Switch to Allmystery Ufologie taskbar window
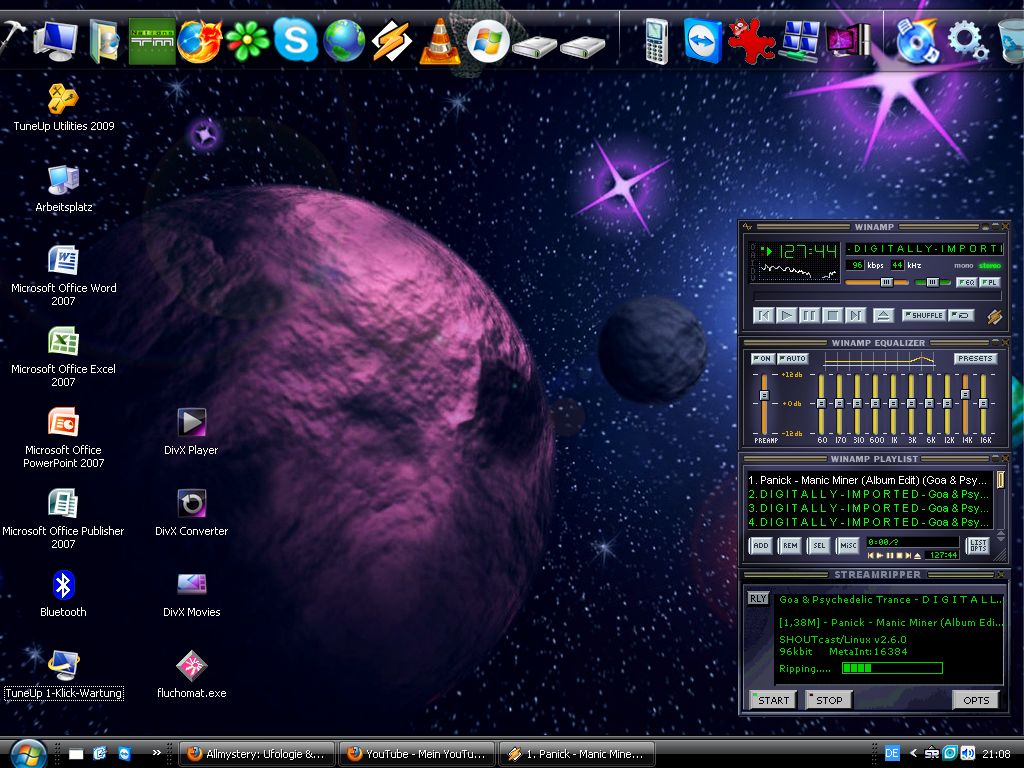Viewport: 1024px width, 768px height. 257,754
